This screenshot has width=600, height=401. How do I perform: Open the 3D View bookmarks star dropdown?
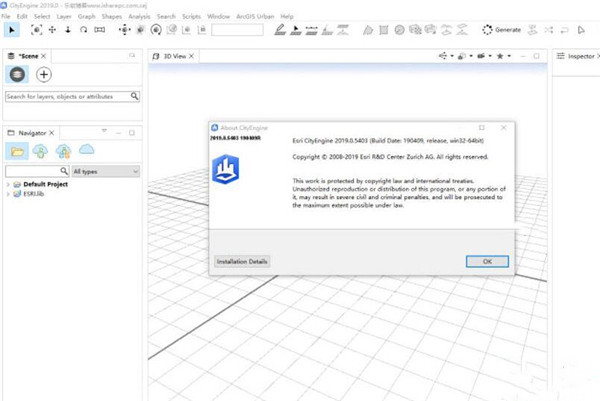coord(504,56)
